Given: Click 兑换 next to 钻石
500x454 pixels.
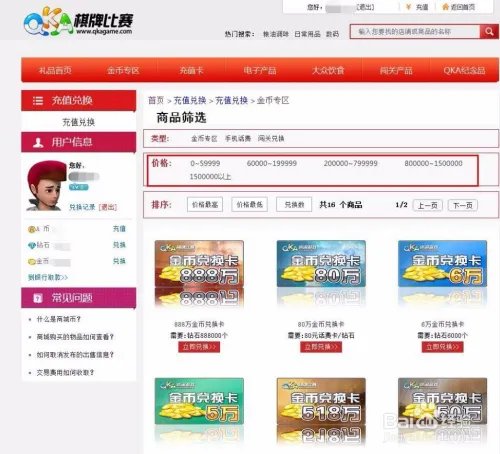Looking at the screenshot, I should coord(119,245).
